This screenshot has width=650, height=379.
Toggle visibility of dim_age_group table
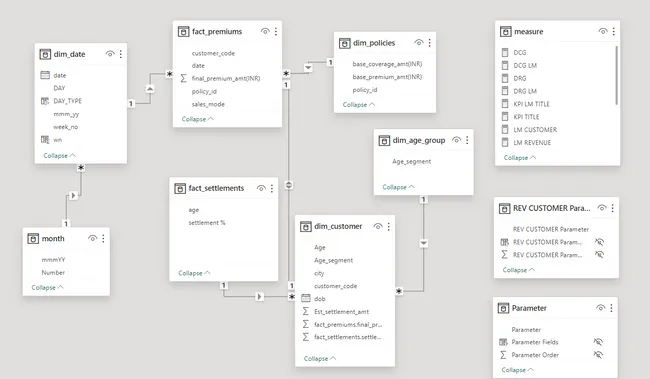pos(456,140)
